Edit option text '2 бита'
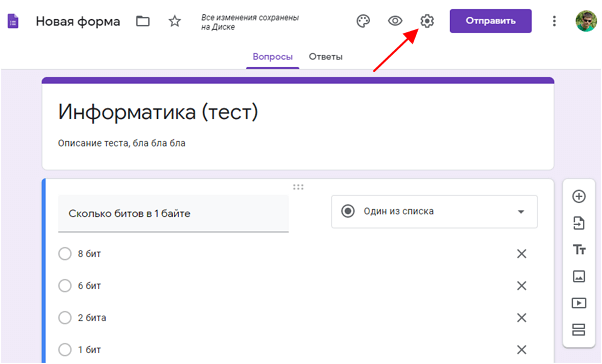 (92, 318)
